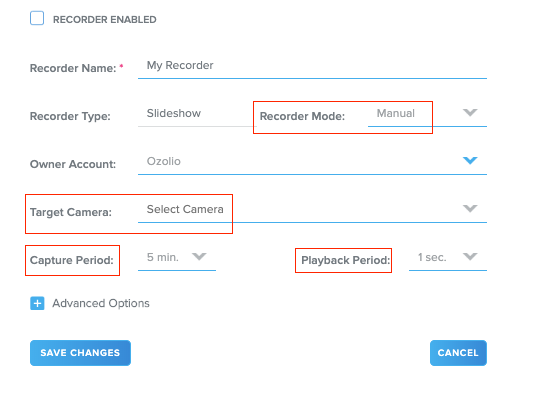Click the plus icon beside Advanced Options
Viewport: 547px width, 408px height.
tap(37, 303)
